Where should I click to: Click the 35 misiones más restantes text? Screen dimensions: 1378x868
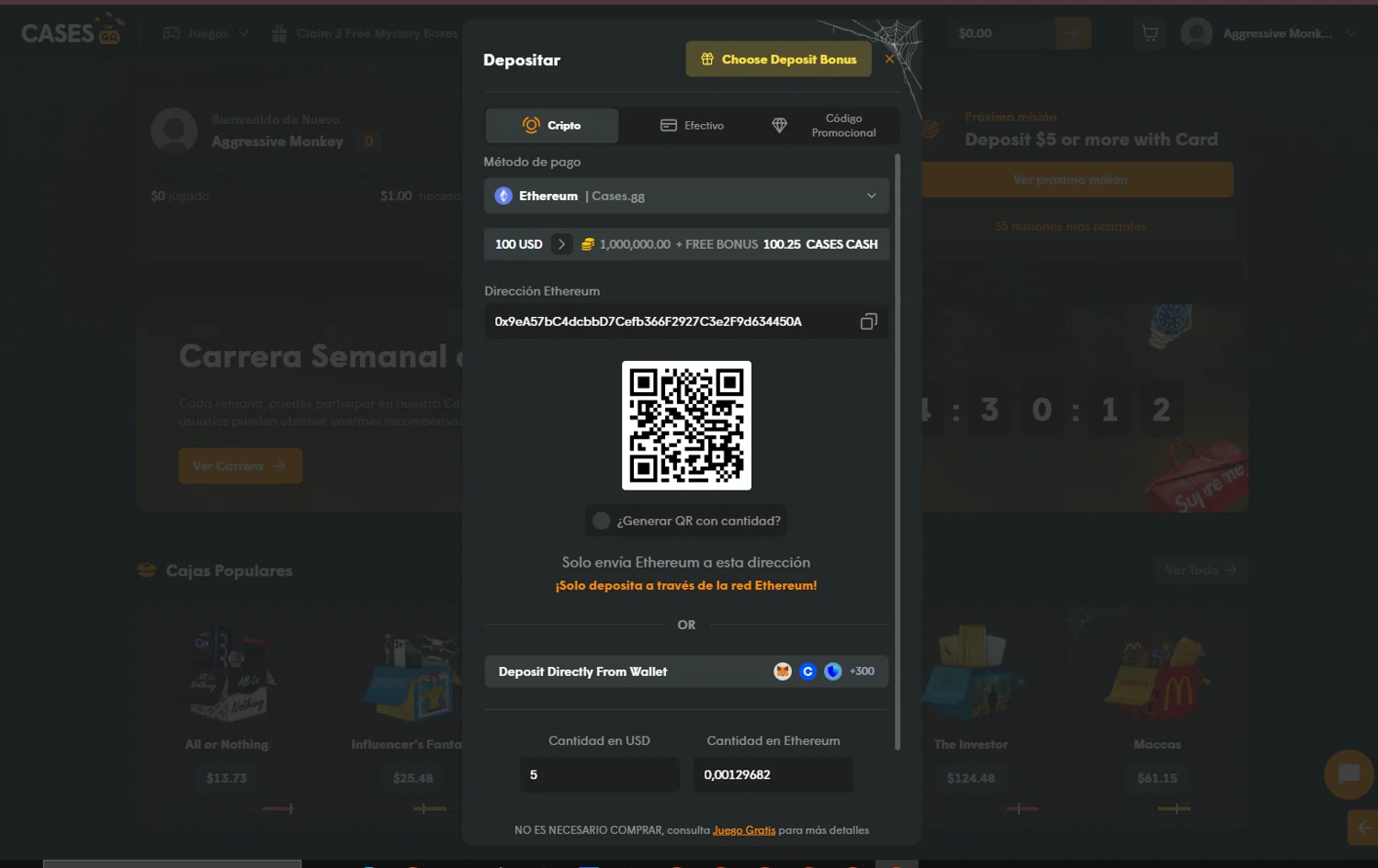click(1070, 226)
